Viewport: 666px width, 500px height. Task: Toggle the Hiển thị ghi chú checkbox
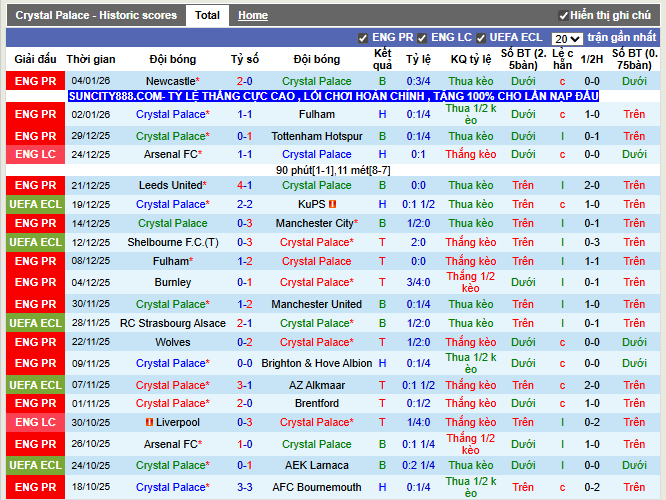563,16
